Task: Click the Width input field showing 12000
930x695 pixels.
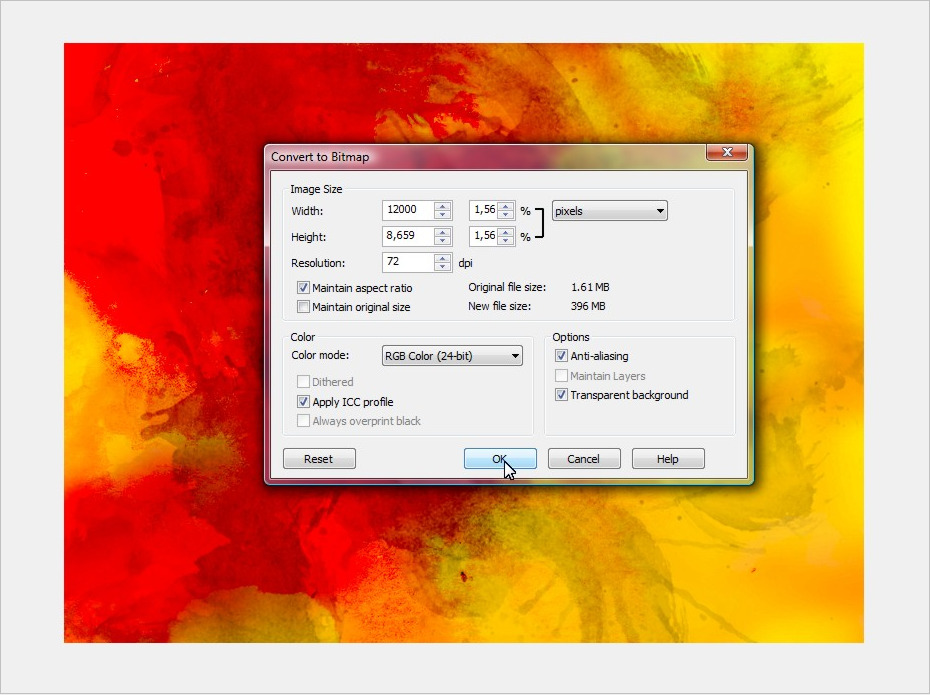Action: pyautogui.click(x=408, y=211)
